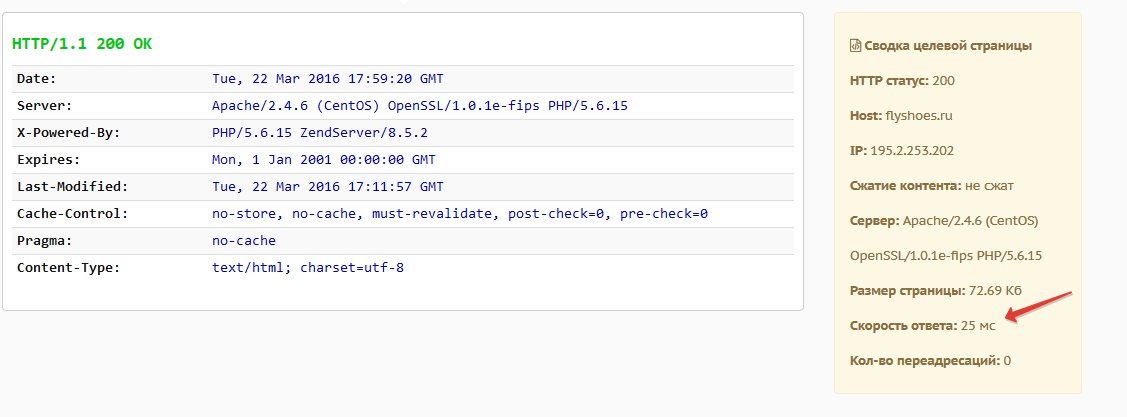Click the Кол-во переадресаций: 0 line
This screenshot has height=417, width=1127.
click(930, 360)
